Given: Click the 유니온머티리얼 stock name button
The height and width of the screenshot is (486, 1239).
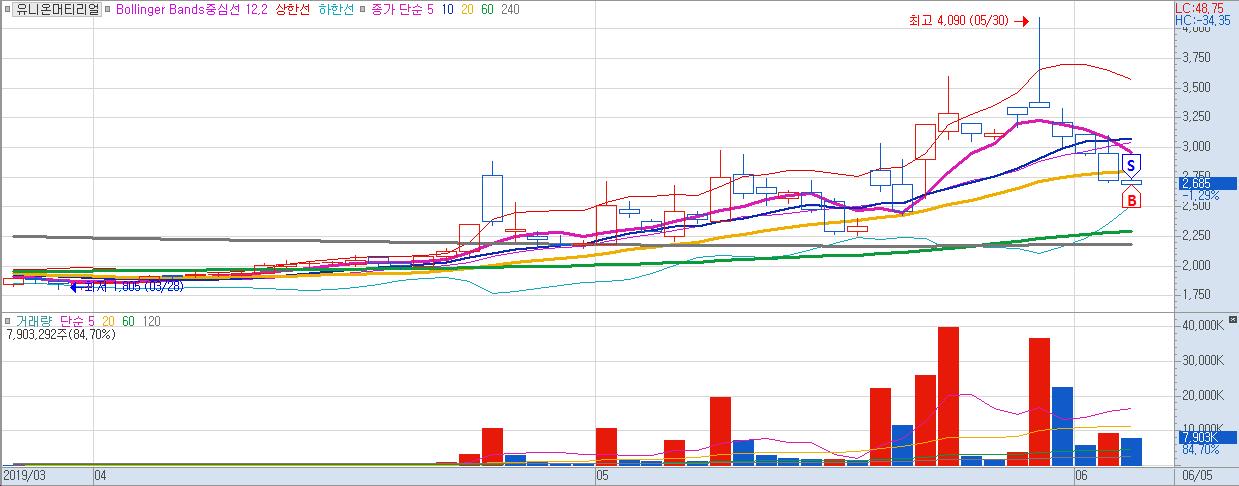Looking at the screenshot, I should click(59, 10).
